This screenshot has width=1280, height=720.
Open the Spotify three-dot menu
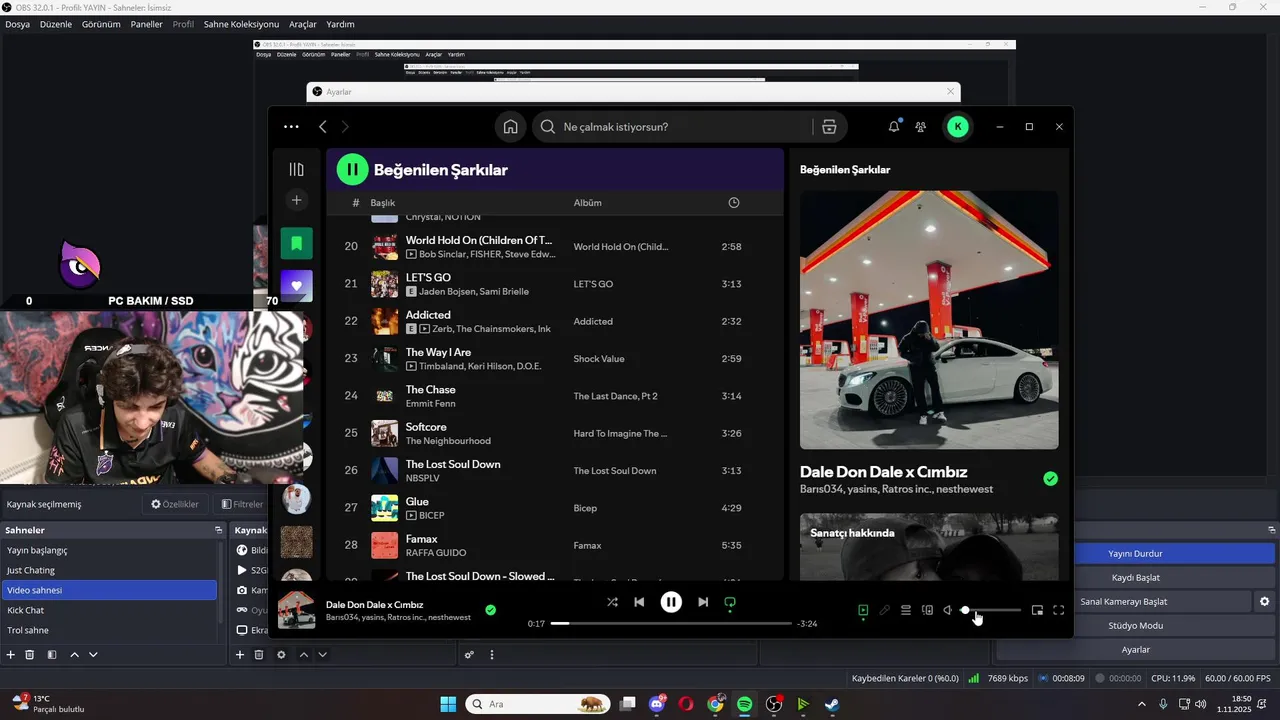[x=291, y=127]
